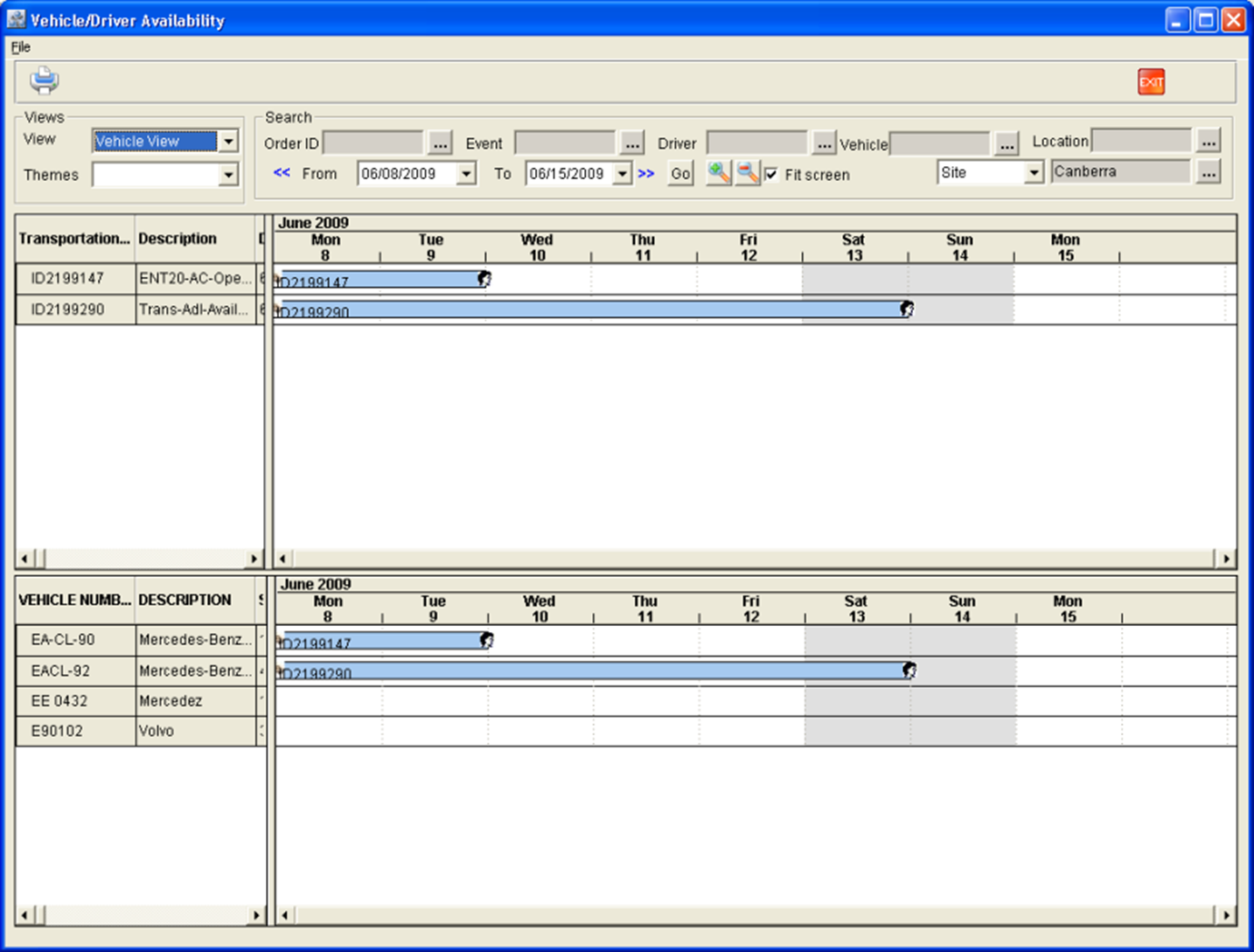The height and width of the screenshot is (952, 1254).
Task: Click lower DESCRIPTION column header
Action: [x=195, y=600]
